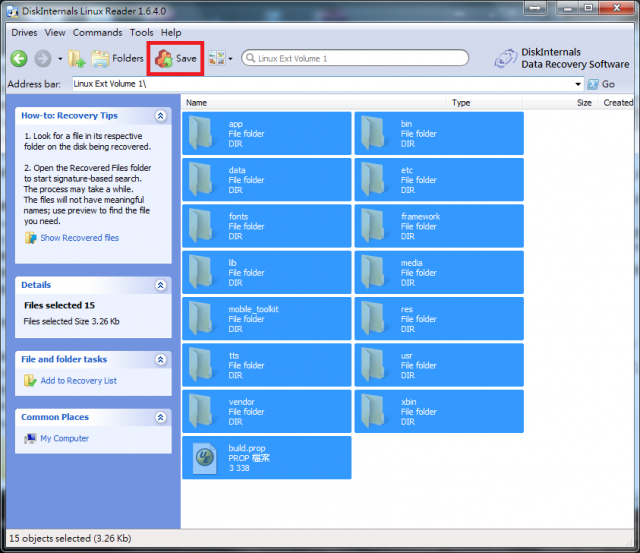Image resolution: width=640 pixels, height=553 pixels.
Task: Click the Add to Recovery List link
Action: [79, 381]
